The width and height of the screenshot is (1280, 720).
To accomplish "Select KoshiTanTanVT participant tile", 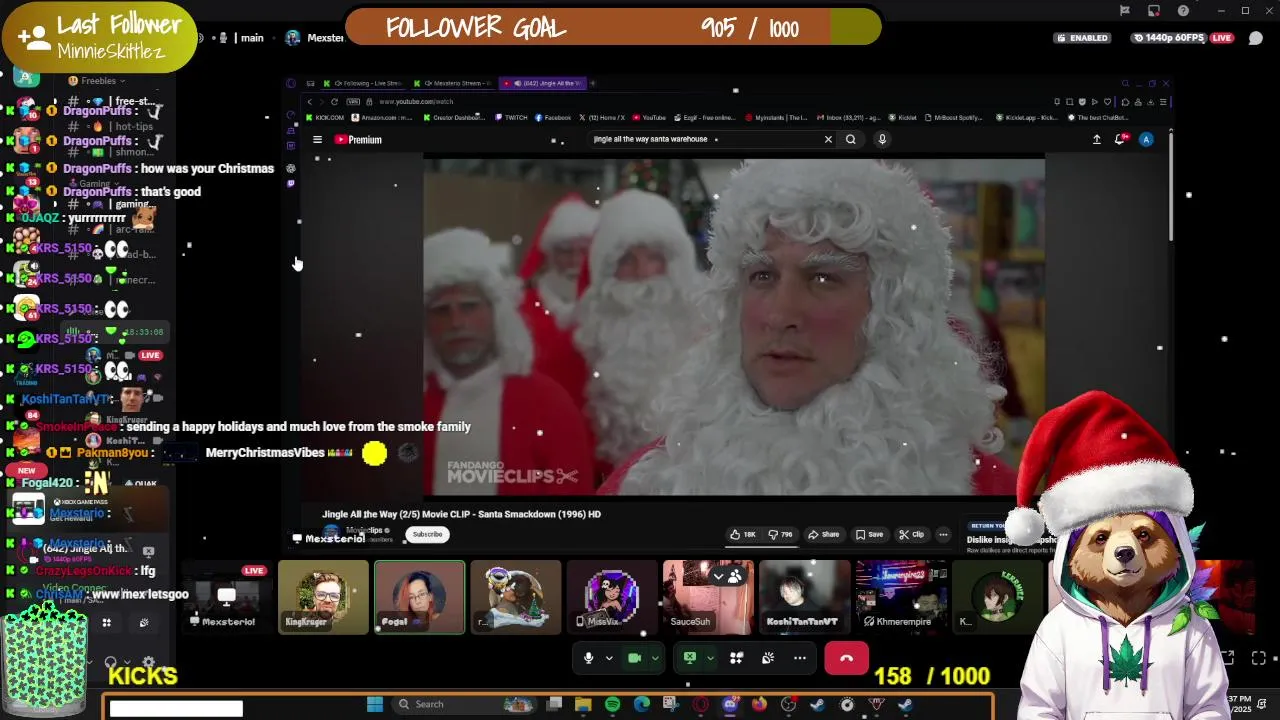I will click(804, 597).
